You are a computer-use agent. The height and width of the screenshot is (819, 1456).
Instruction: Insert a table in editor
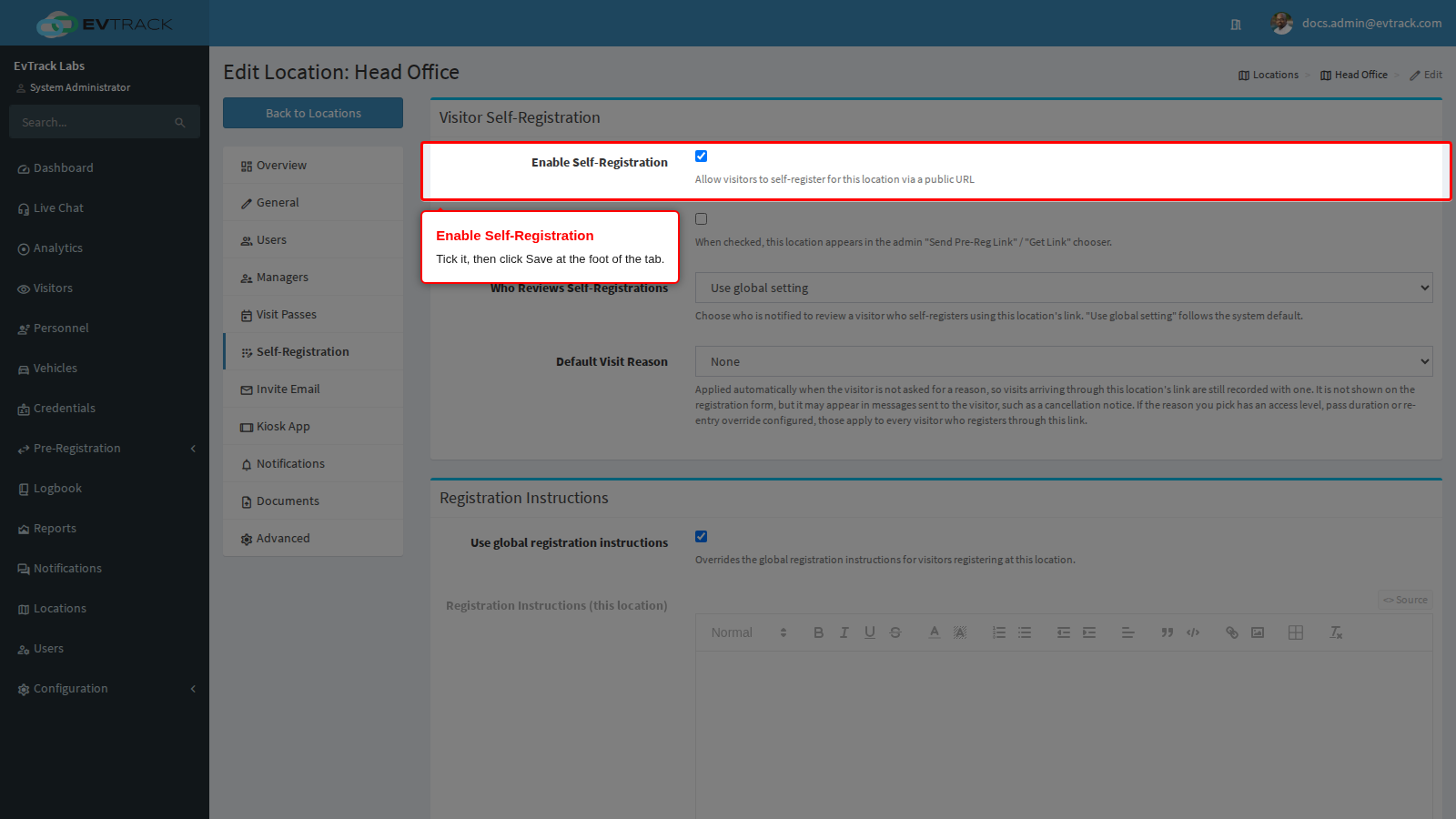1296,632
